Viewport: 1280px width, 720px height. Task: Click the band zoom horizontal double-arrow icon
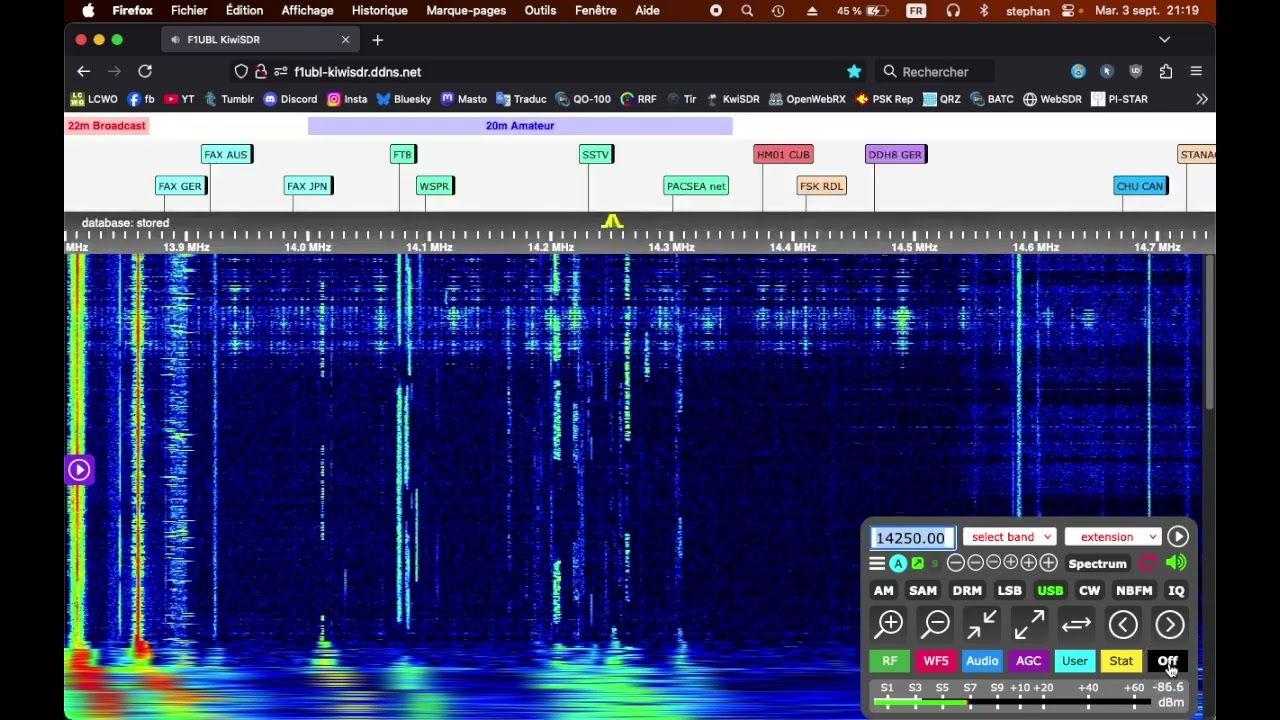pos(1076,625)
